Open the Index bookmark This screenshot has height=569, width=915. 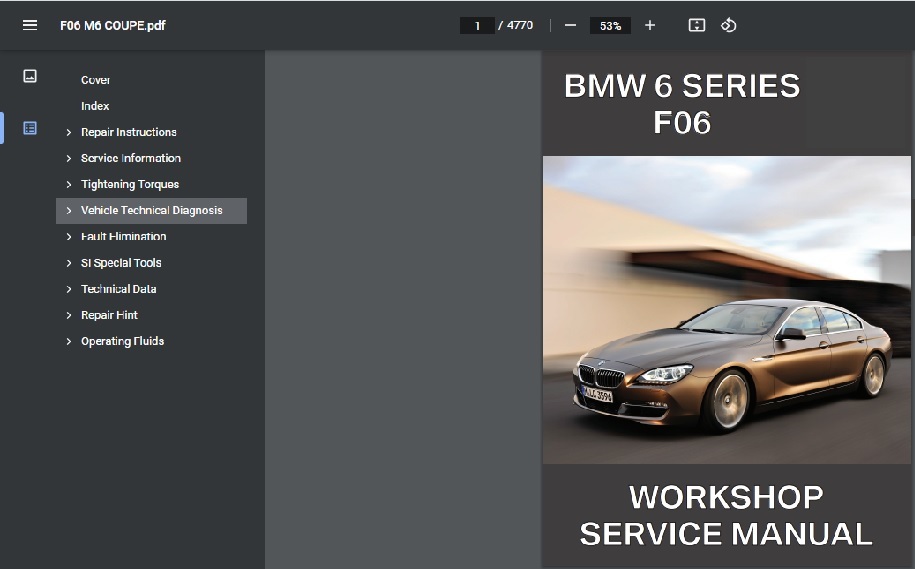(95, 106)
